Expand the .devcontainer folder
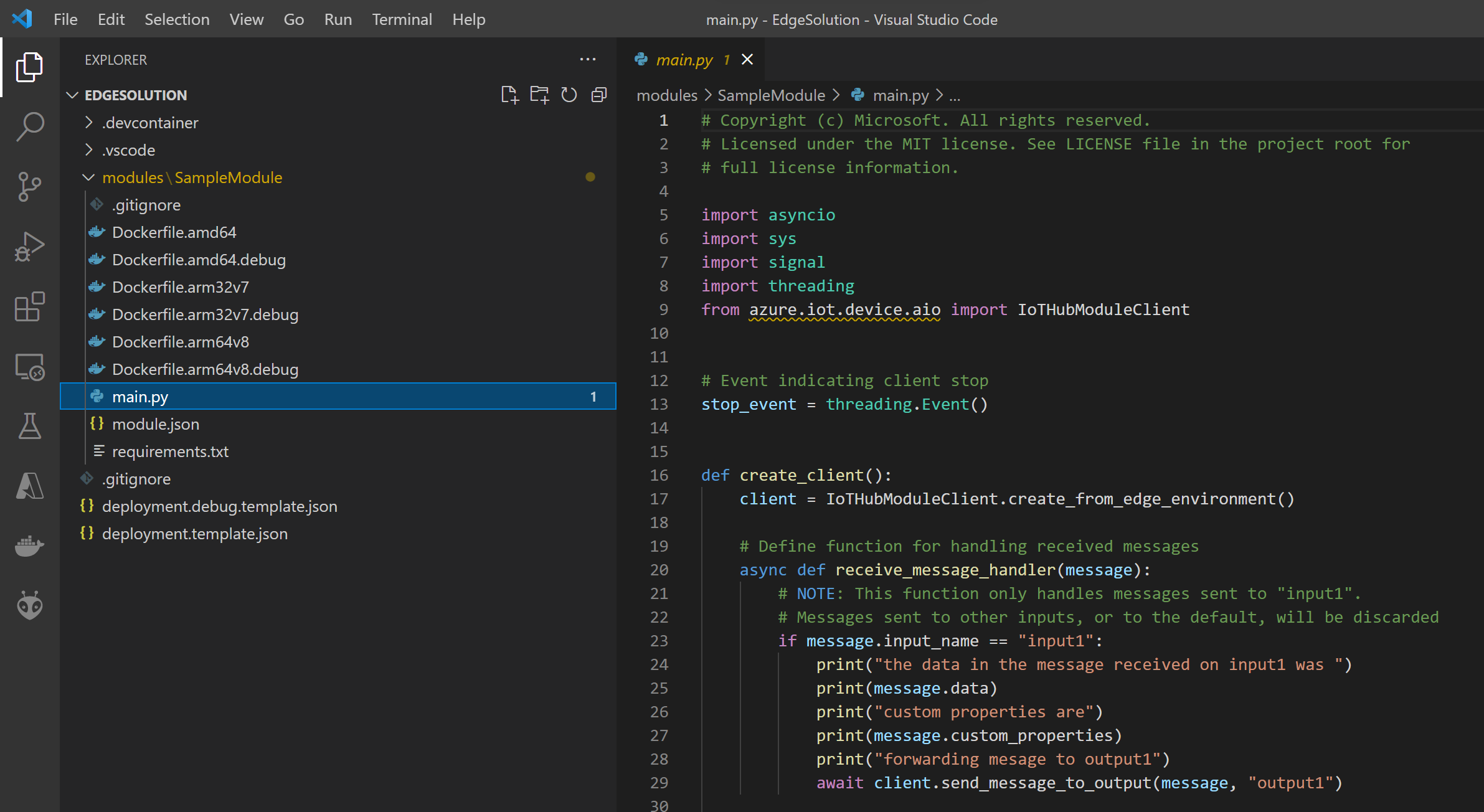 click(150, 123)
